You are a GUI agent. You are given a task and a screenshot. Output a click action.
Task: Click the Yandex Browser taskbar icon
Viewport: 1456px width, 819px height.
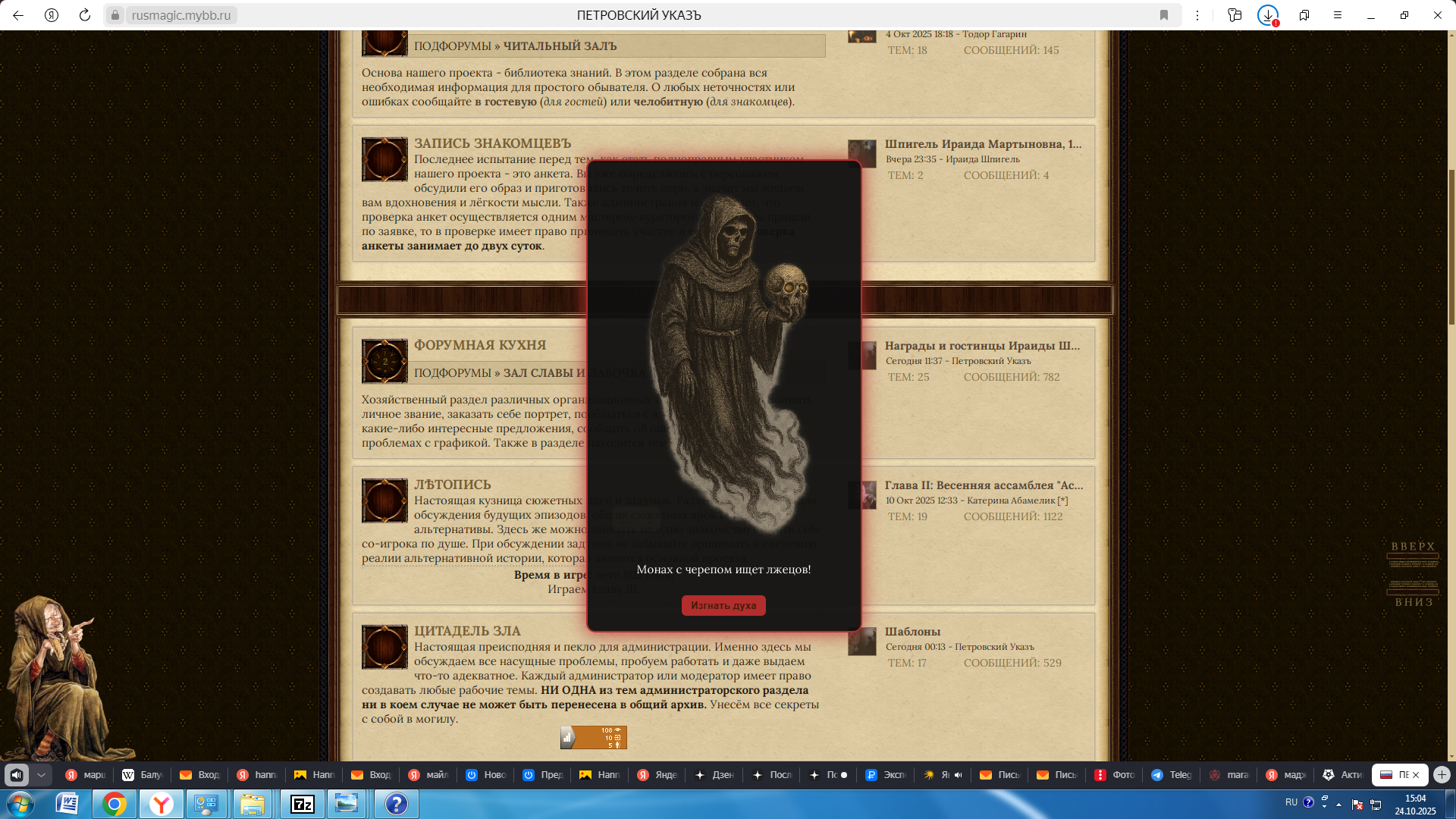[161, 804]
